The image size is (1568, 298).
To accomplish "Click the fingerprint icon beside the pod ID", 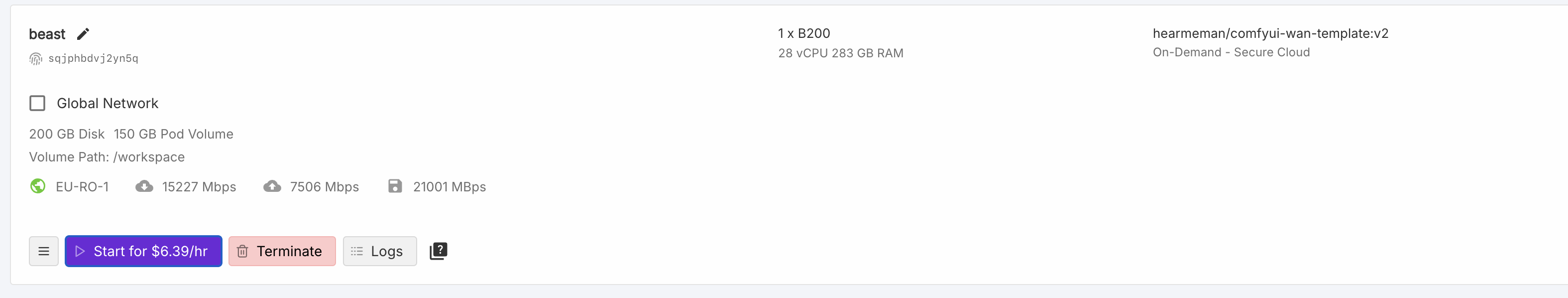I will pos(36,58).
